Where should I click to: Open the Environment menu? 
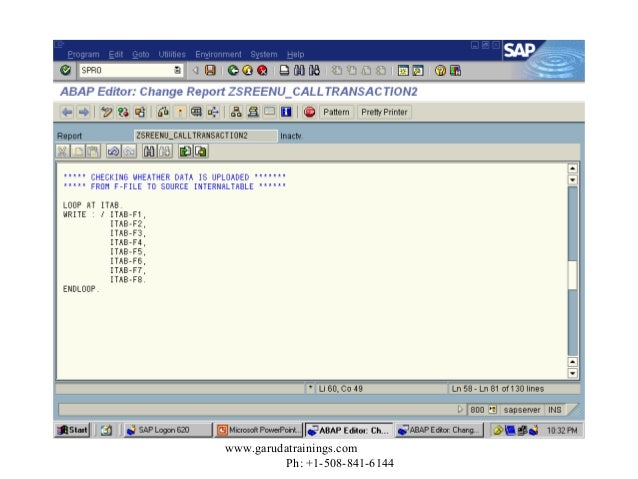coord(218,54)
